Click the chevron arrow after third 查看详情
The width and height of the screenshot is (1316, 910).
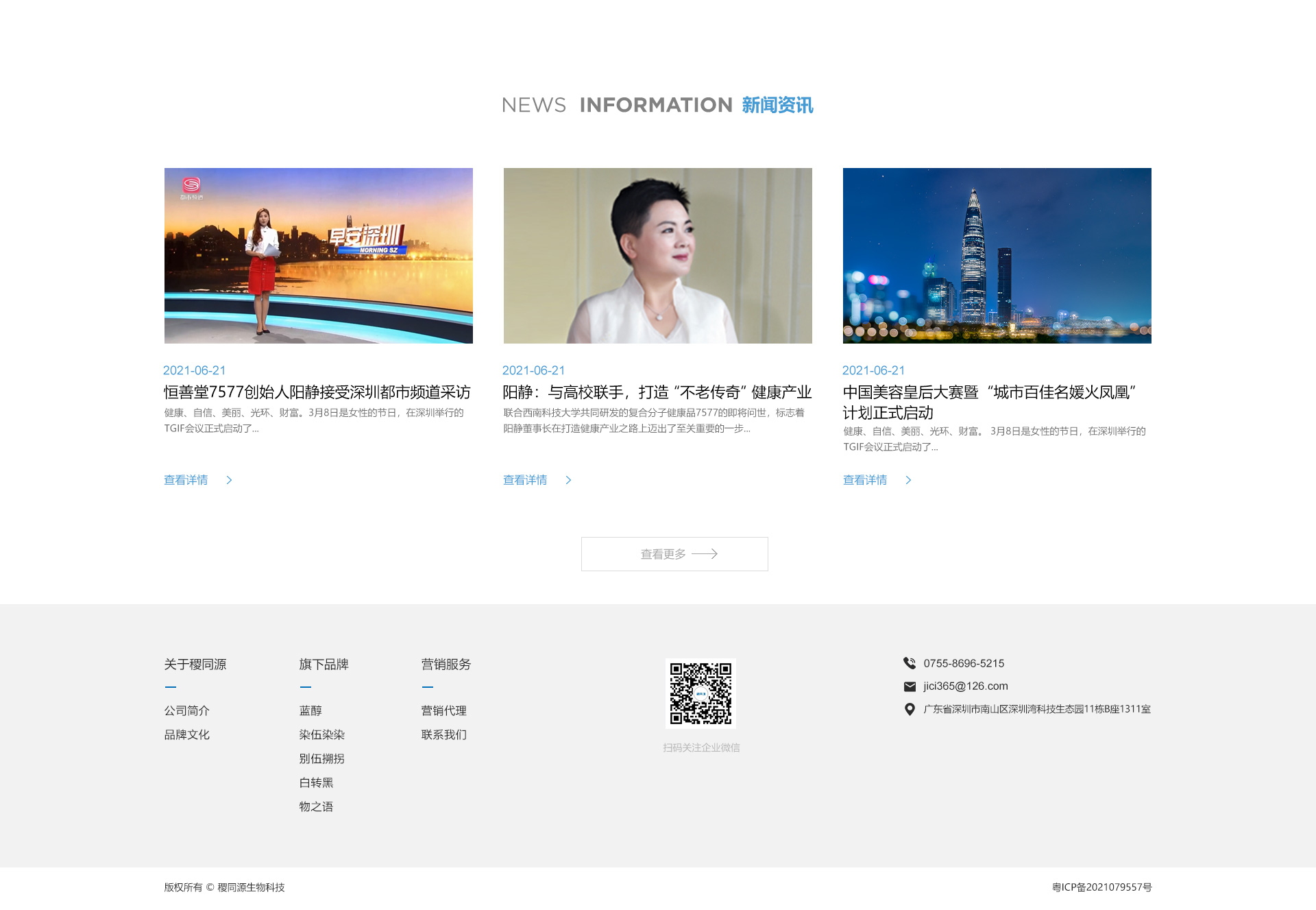(908, 480)
